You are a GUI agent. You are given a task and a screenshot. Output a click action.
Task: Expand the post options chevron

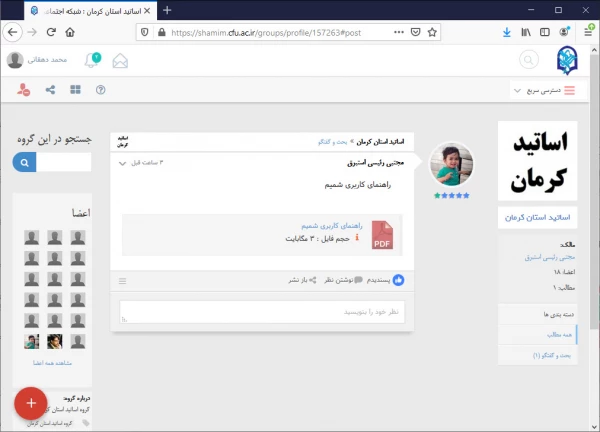tap(123, 162)
